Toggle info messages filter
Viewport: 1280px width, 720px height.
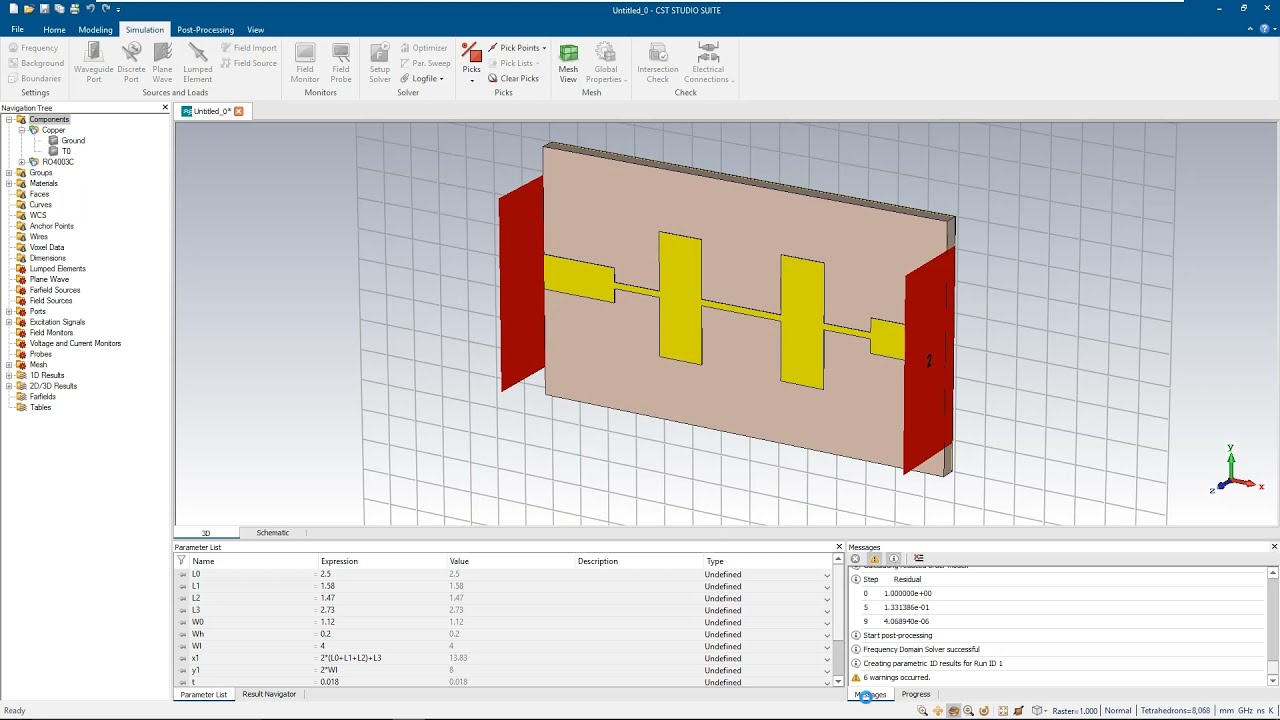click(x=894, y=559)
